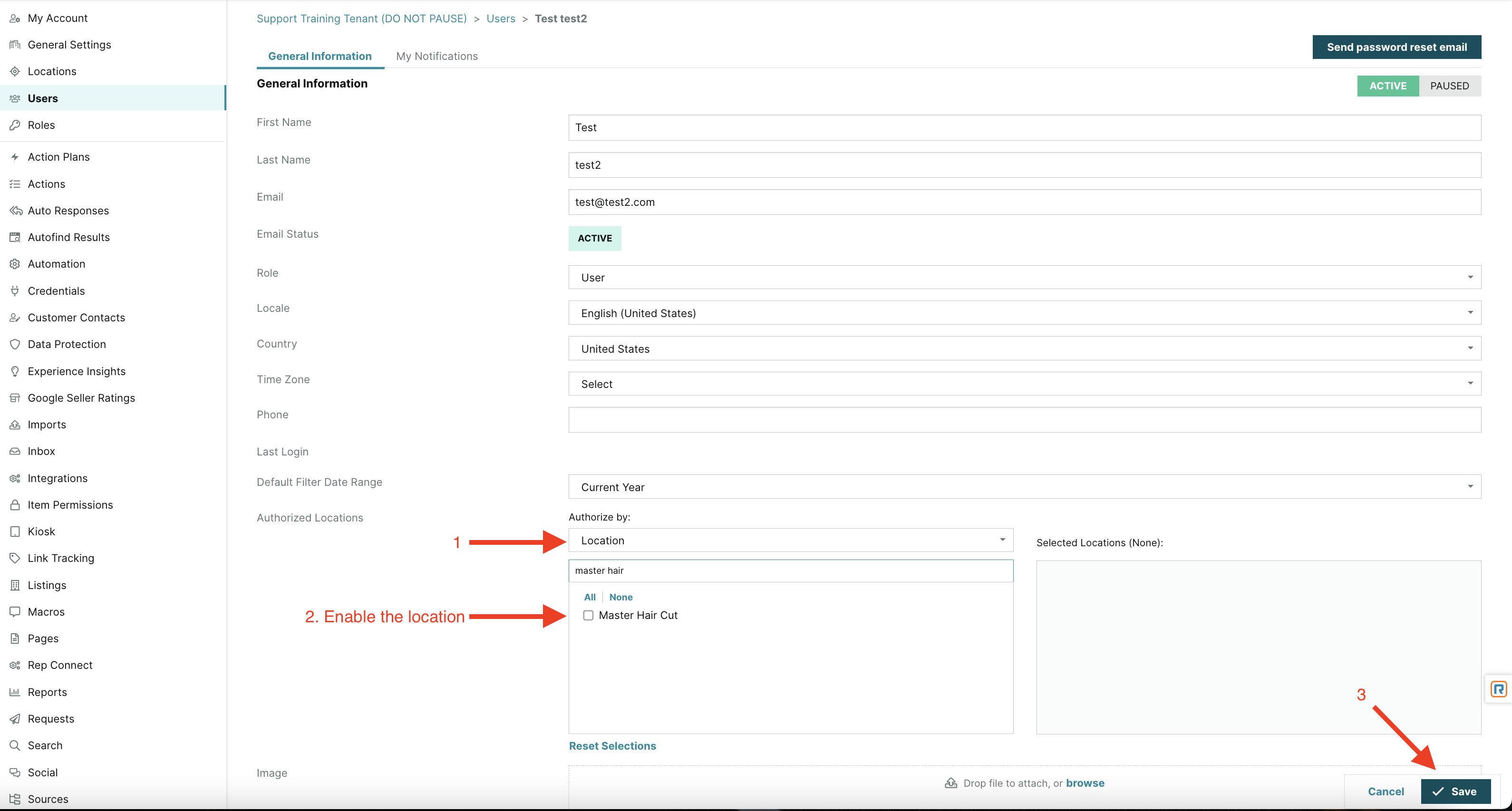Open Default Filter Date Range dropdown
Viewport: 1512px width, 811px height.
[x=1024, y=487]
